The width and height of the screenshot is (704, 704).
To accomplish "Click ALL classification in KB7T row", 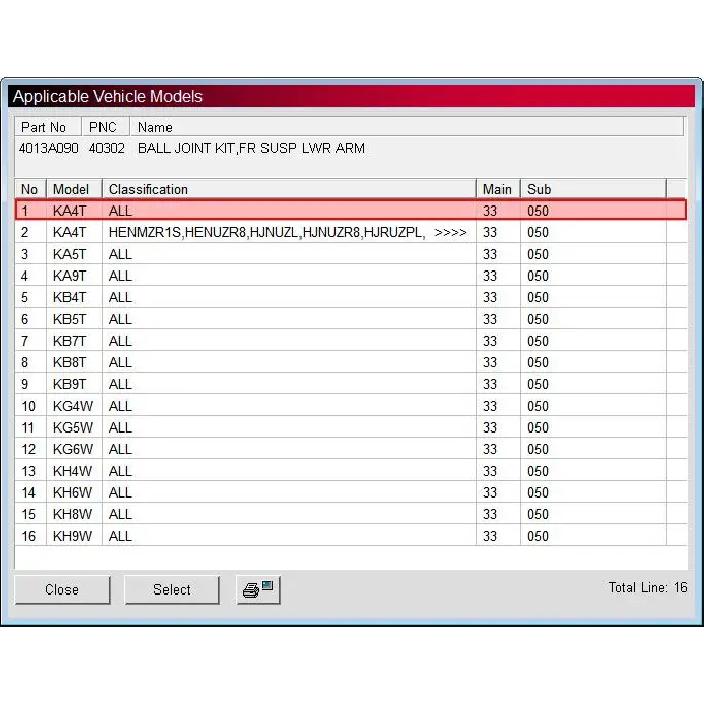I will (x=120, y=341).
